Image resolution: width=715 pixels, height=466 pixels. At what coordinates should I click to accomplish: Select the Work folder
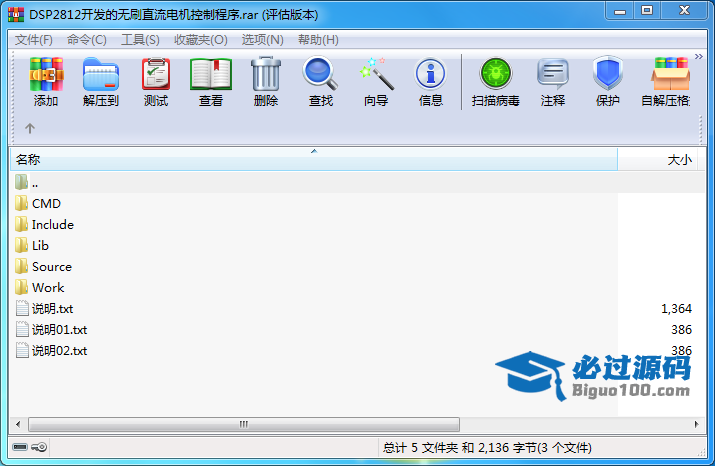40,287
